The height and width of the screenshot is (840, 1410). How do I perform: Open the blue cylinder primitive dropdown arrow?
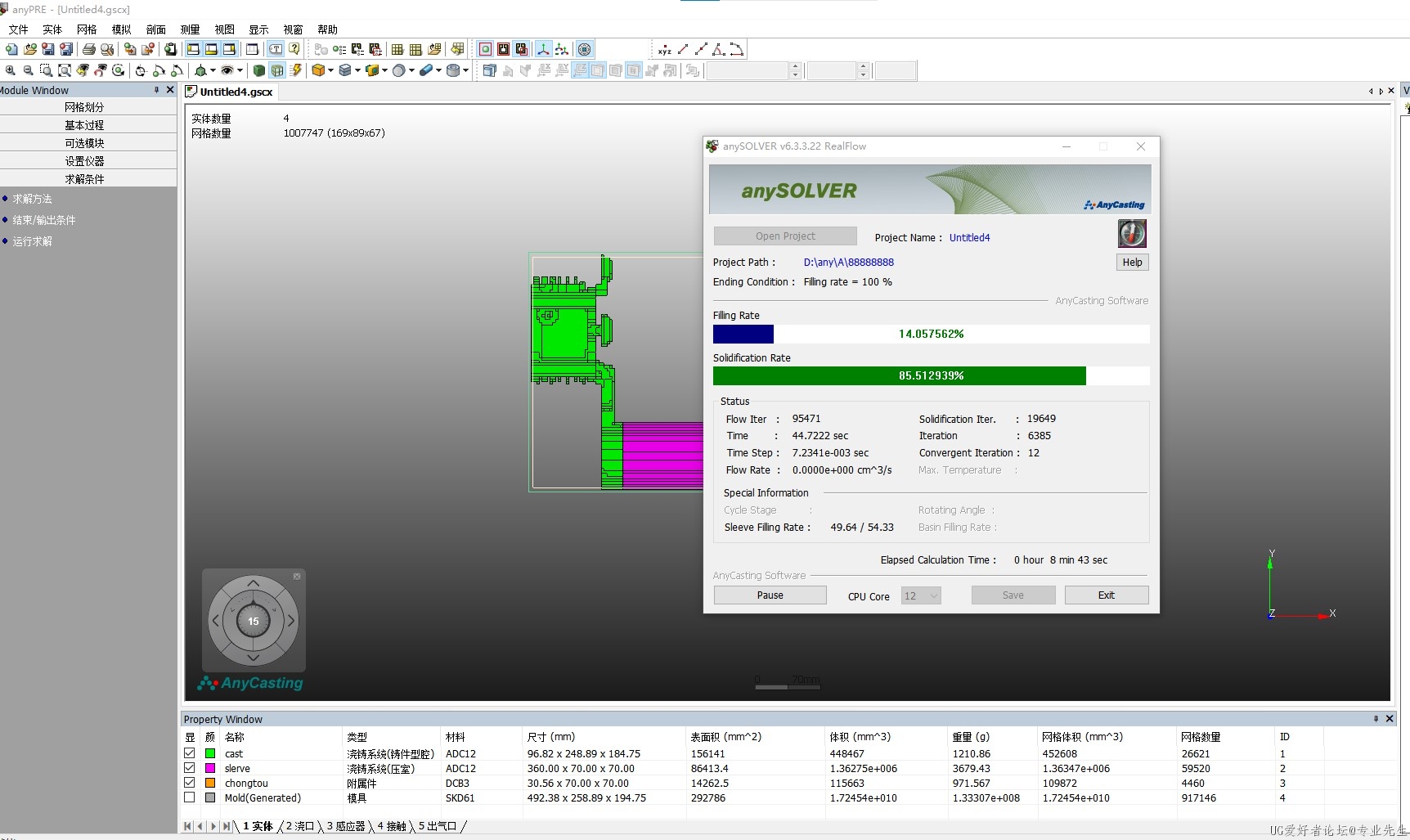point(438,70)
